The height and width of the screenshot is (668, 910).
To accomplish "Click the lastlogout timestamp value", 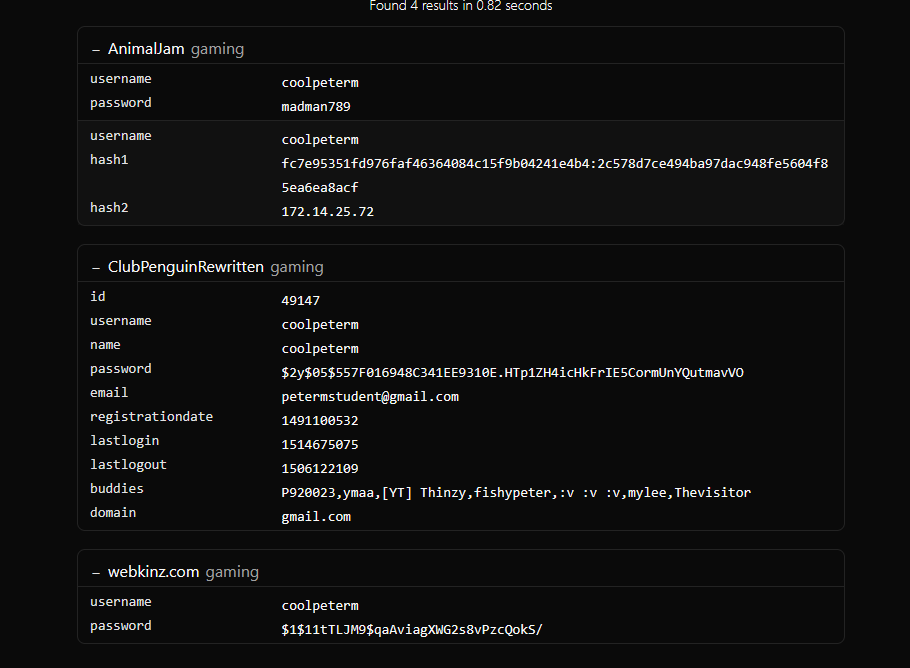I will point(320,469).
